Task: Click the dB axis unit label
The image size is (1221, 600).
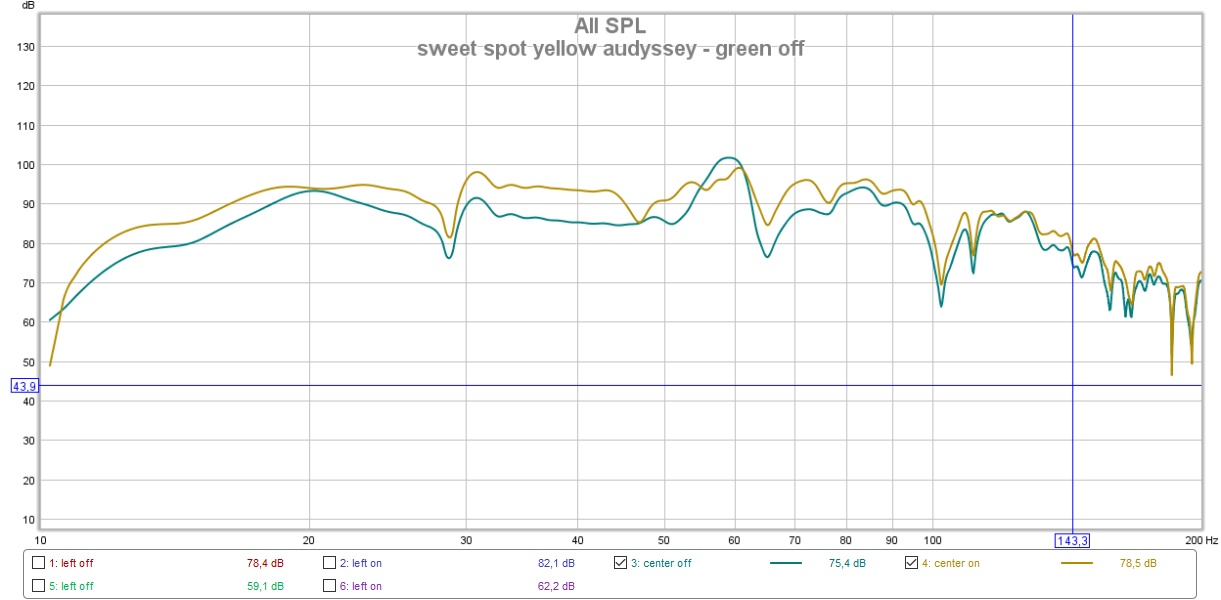Action: point(28,6)
